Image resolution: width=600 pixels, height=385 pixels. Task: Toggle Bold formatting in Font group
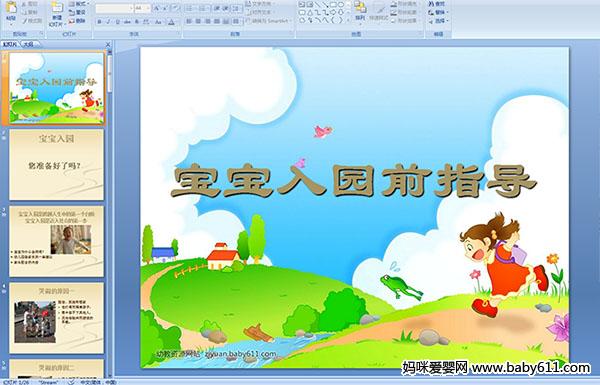(x=99, y=22)
